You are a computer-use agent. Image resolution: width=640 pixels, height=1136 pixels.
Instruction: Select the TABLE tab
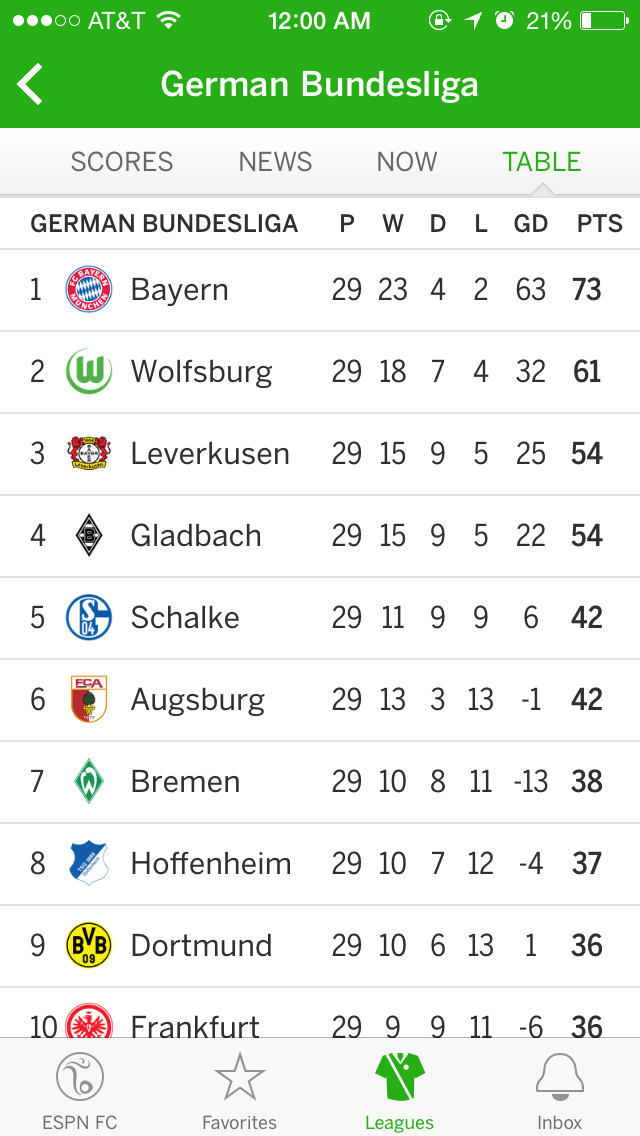tap(542, 162)
